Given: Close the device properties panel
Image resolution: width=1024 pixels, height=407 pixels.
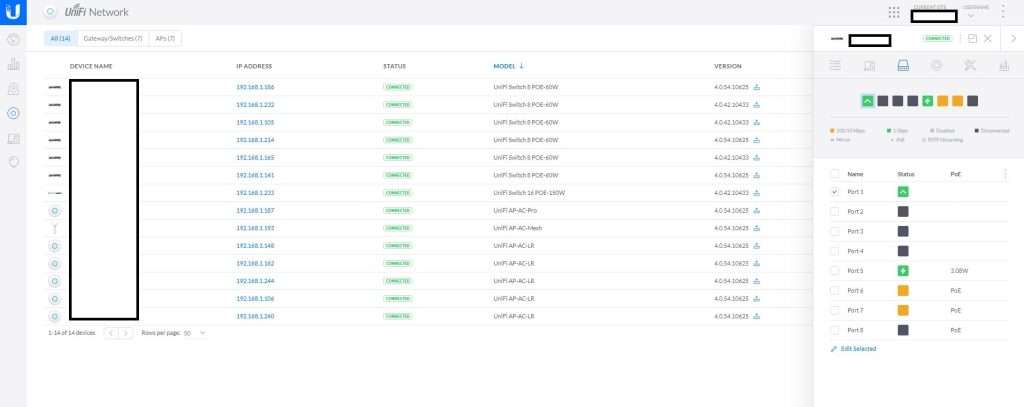Looking at the screenshot, I should pyautogui.click(x=988, y=39).
